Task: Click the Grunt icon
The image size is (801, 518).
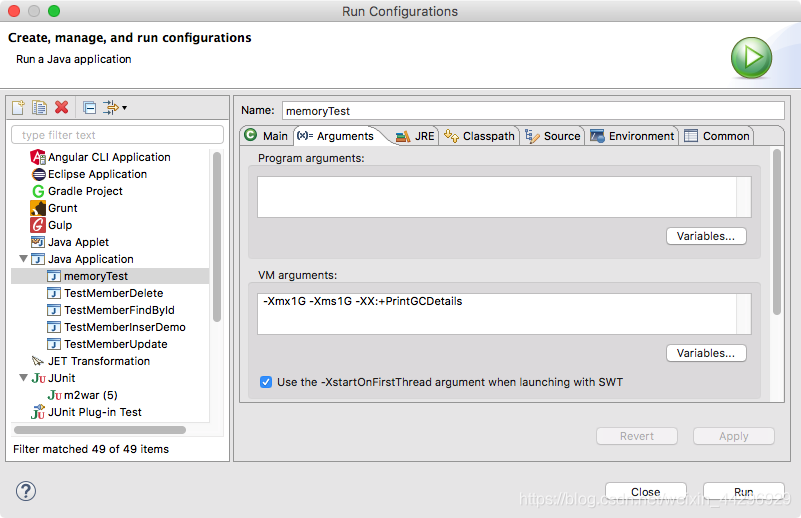Action: pyautogui.click(x=38, y=208)
